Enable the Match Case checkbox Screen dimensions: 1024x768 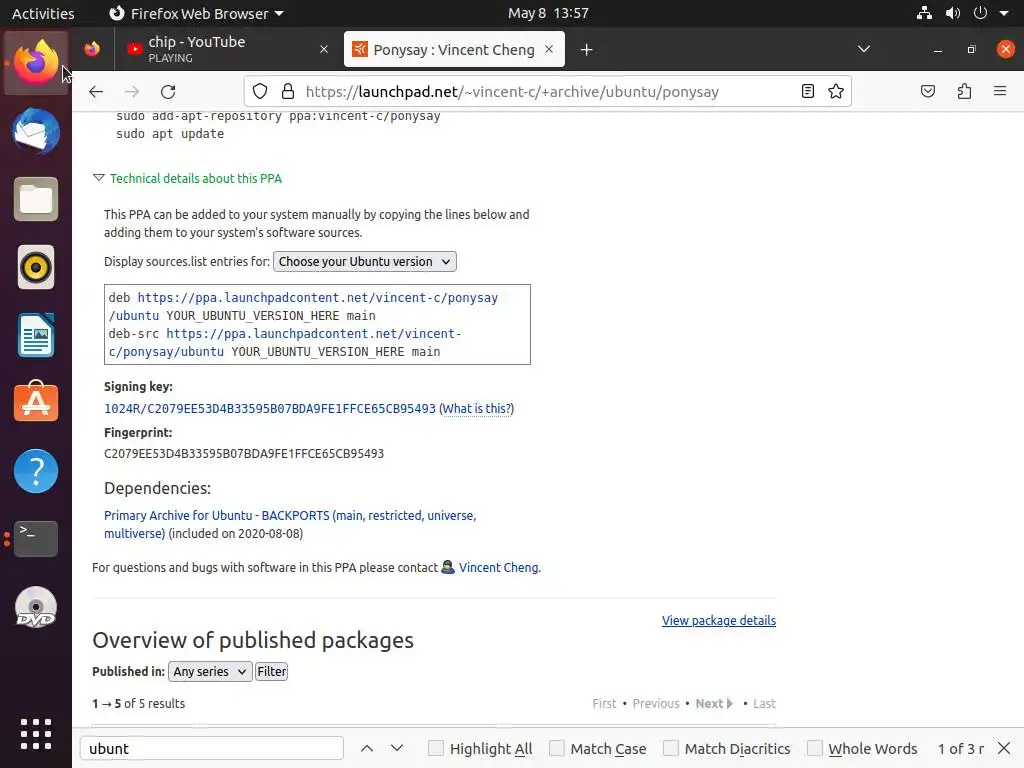(557, 748)
